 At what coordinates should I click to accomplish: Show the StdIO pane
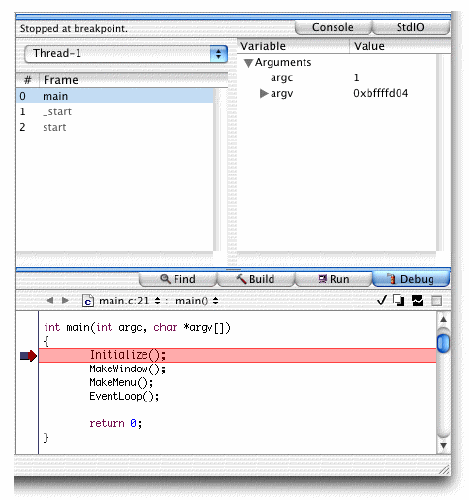411,27
